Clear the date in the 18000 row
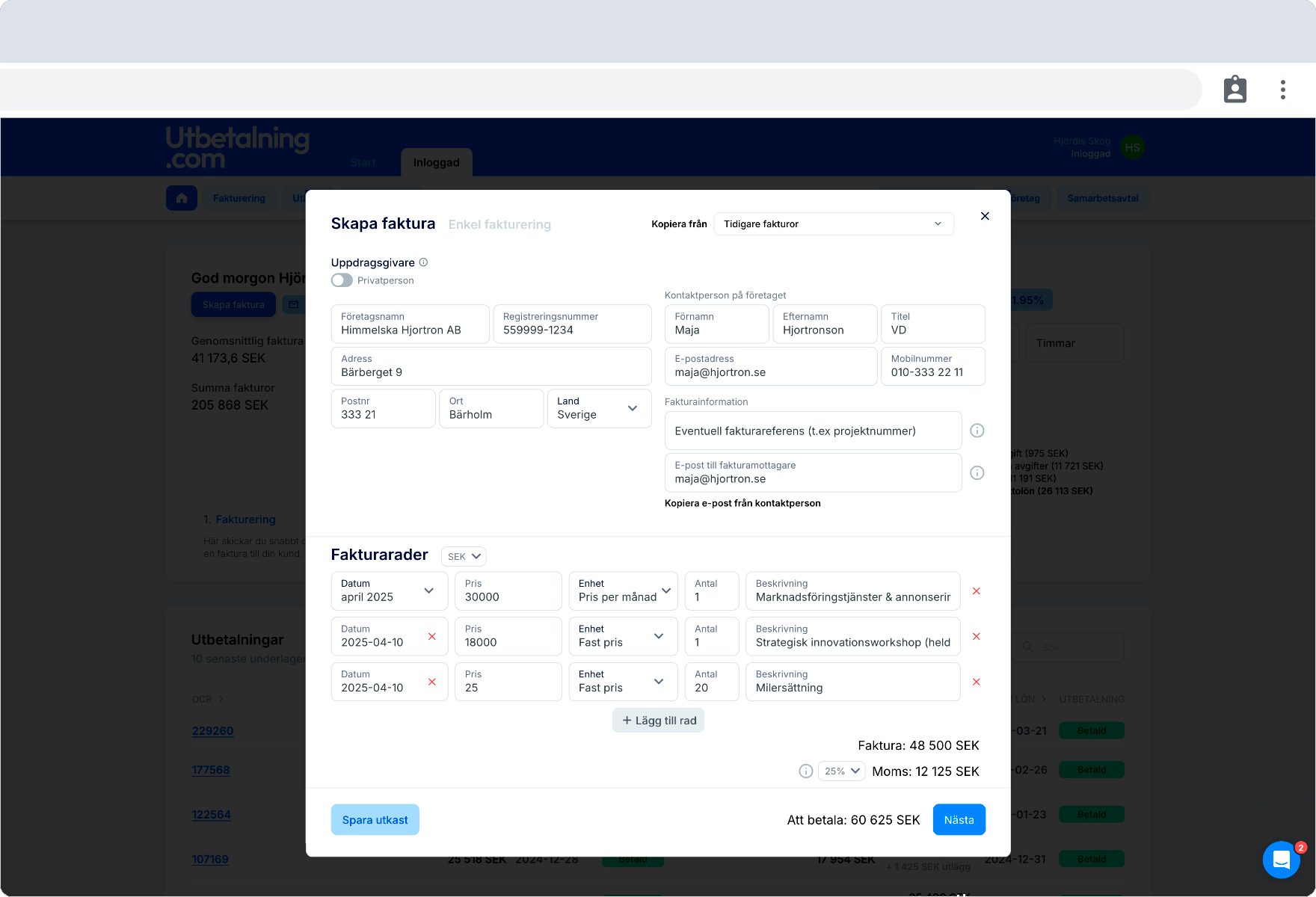The image size is (1316, 897). (432, 636)
